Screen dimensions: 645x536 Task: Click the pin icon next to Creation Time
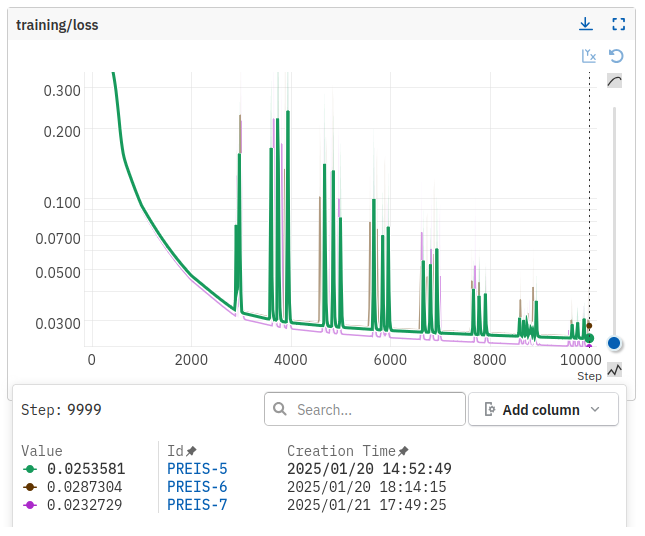(403, 451)
